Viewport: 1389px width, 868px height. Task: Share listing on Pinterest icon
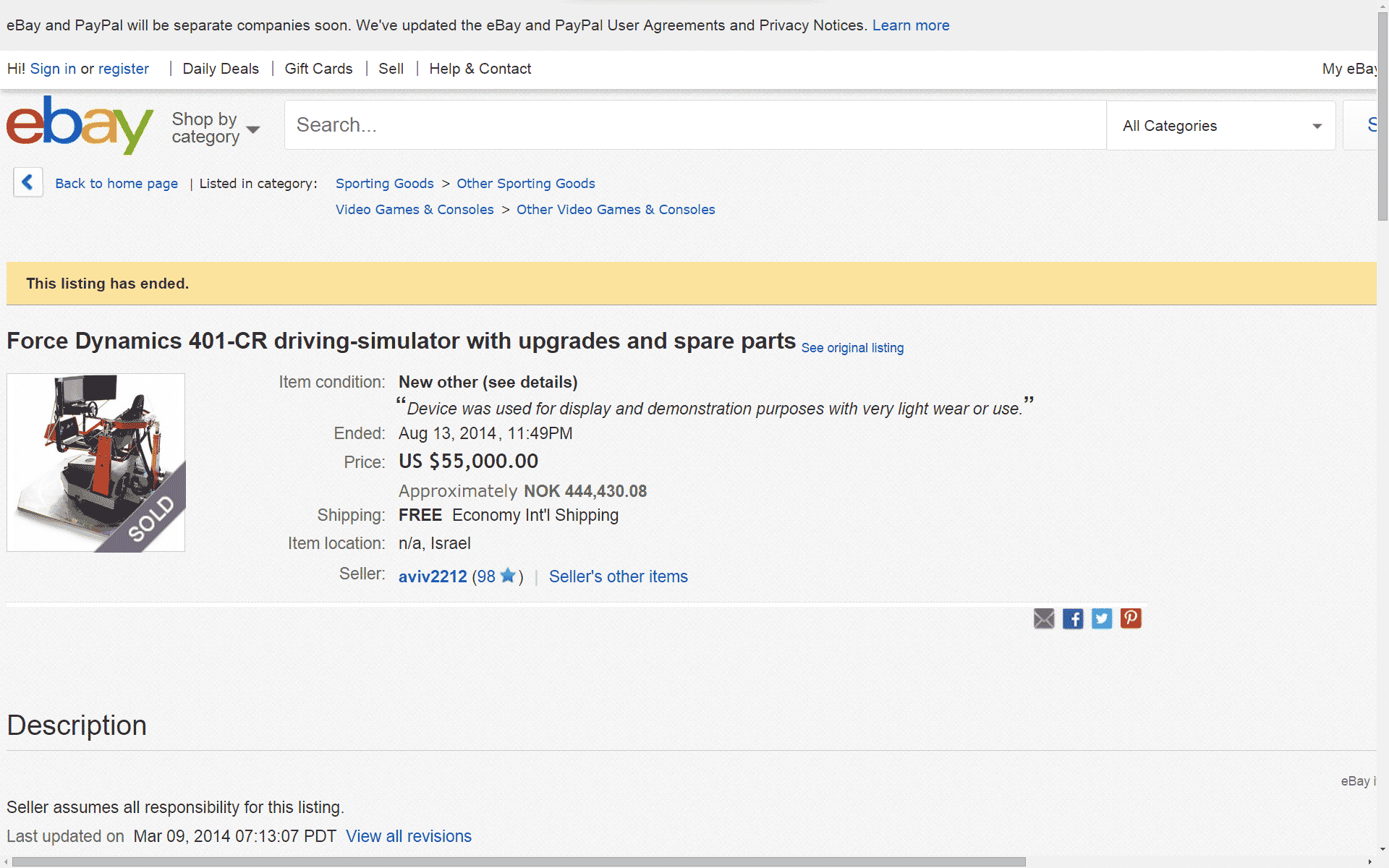(1131, 618)
